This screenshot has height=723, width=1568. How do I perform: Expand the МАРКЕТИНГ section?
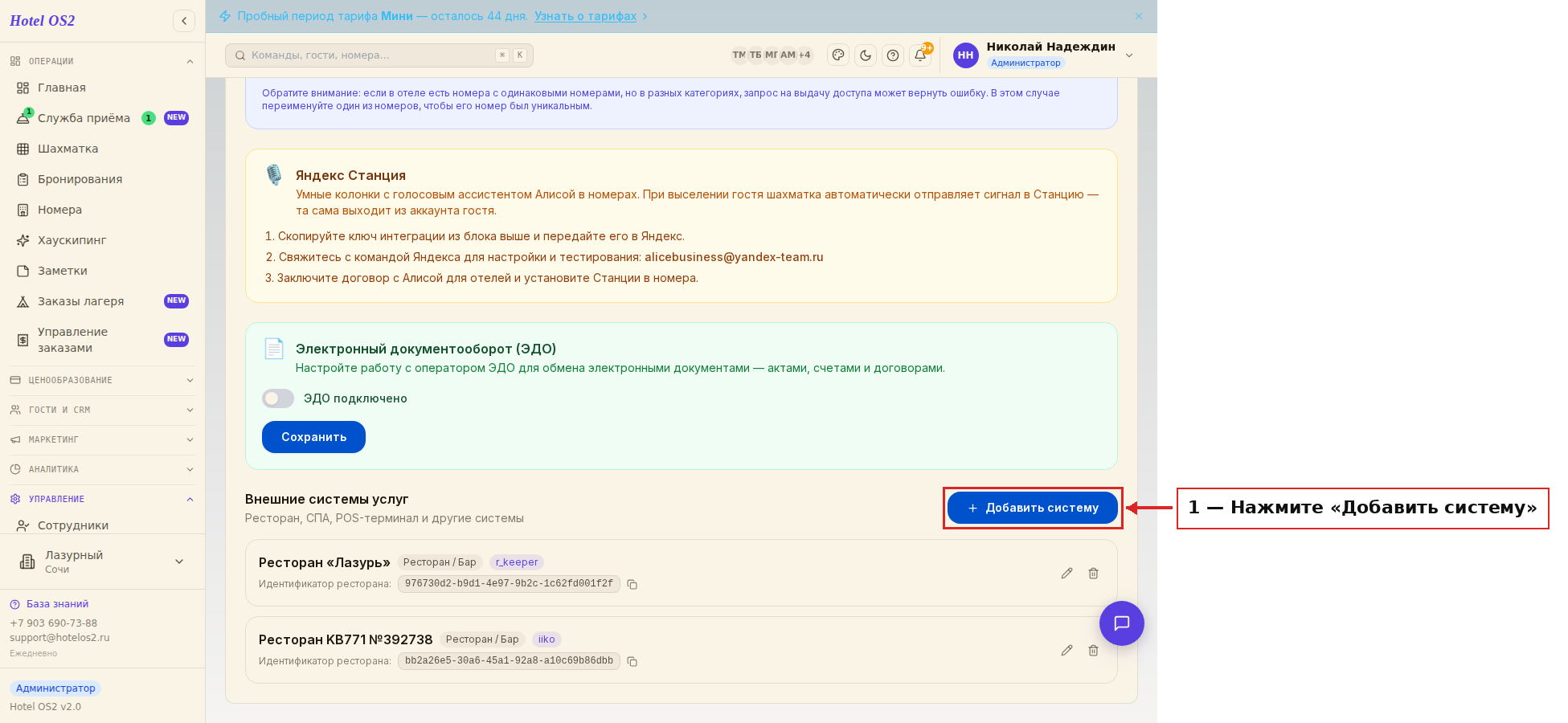[102, 439]
